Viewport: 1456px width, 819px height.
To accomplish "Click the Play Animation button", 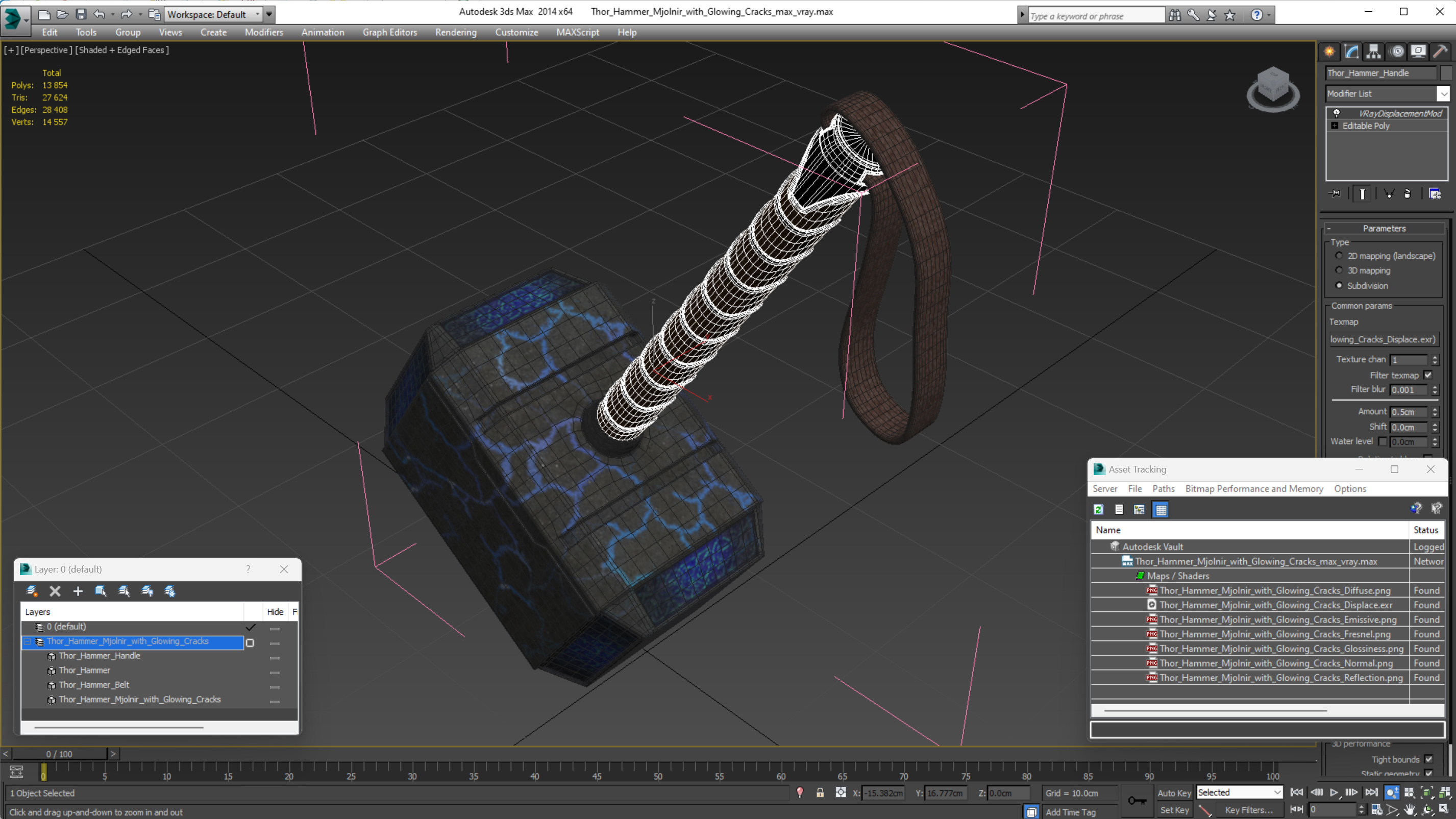I will 1334,793.
